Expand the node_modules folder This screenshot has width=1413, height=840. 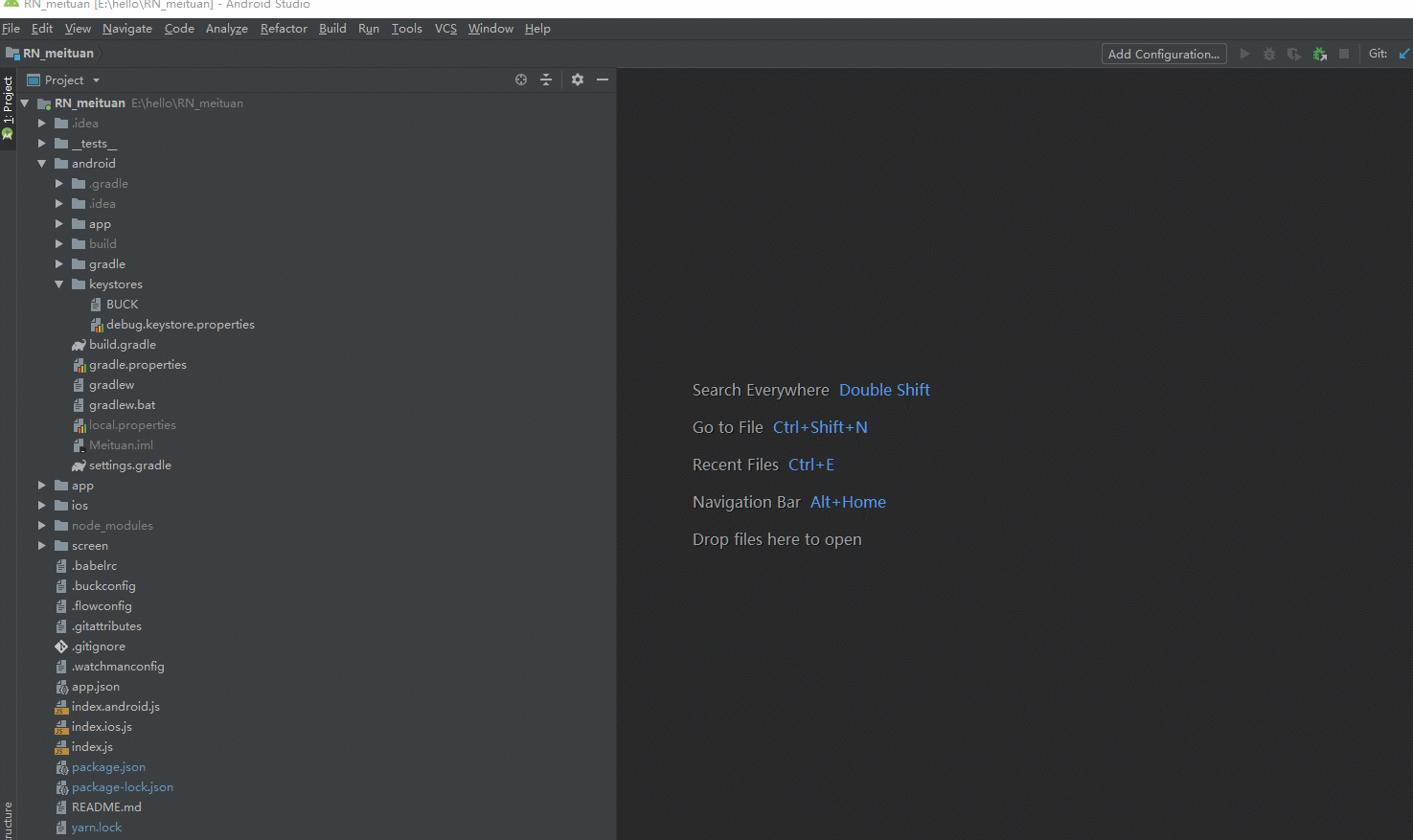[42, 526]
